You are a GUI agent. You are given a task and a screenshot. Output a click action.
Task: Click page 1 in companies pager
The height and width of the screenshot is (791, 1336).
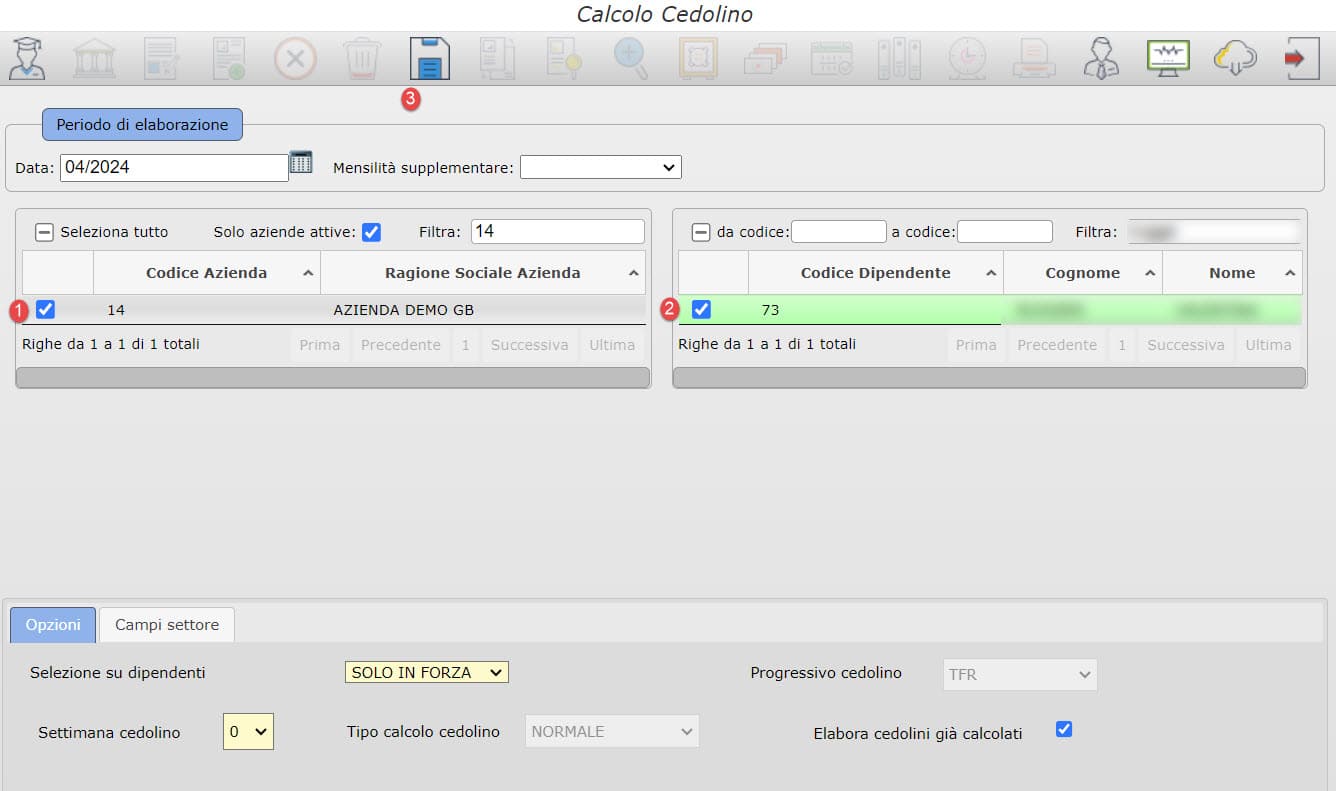[466, 345]
